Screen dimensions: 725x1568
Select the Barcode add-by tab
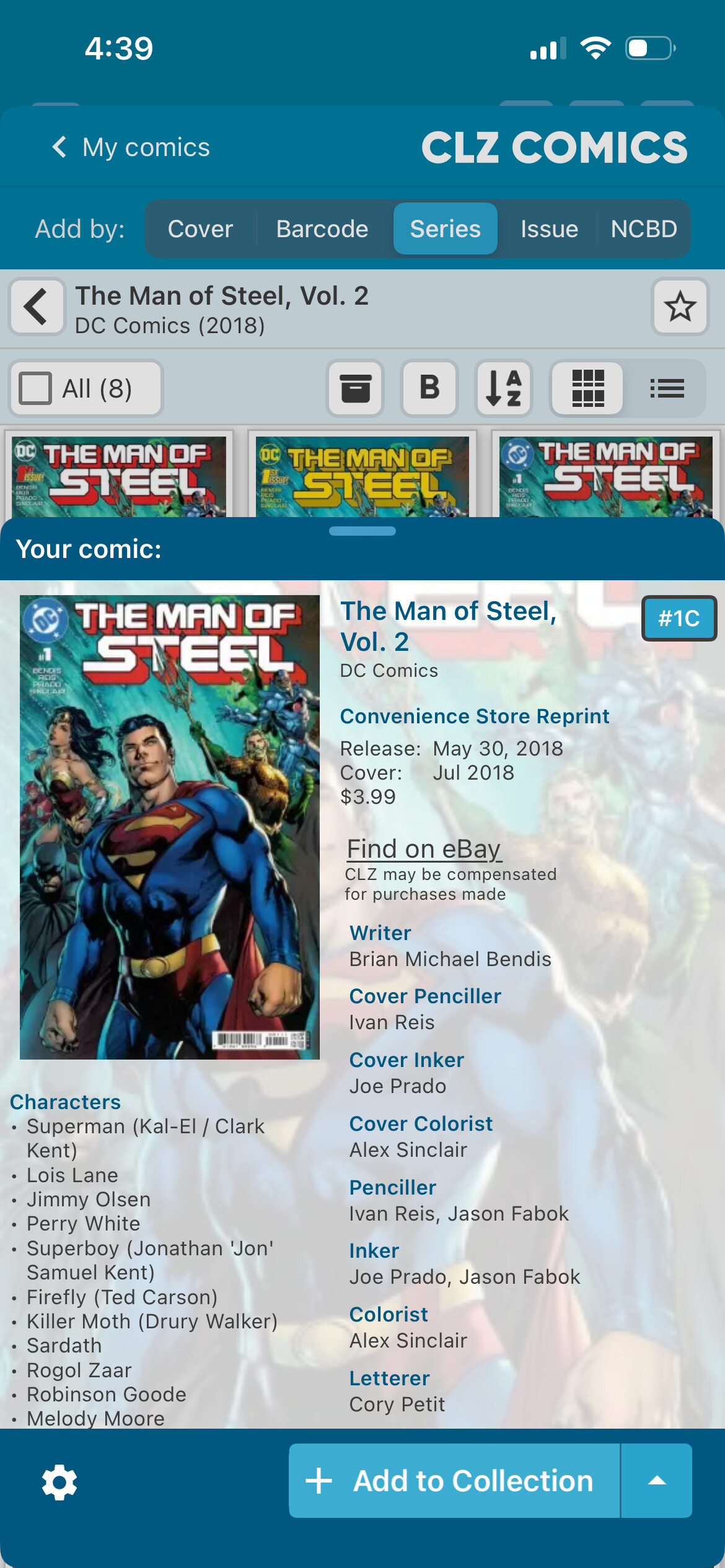pos(322,229)
